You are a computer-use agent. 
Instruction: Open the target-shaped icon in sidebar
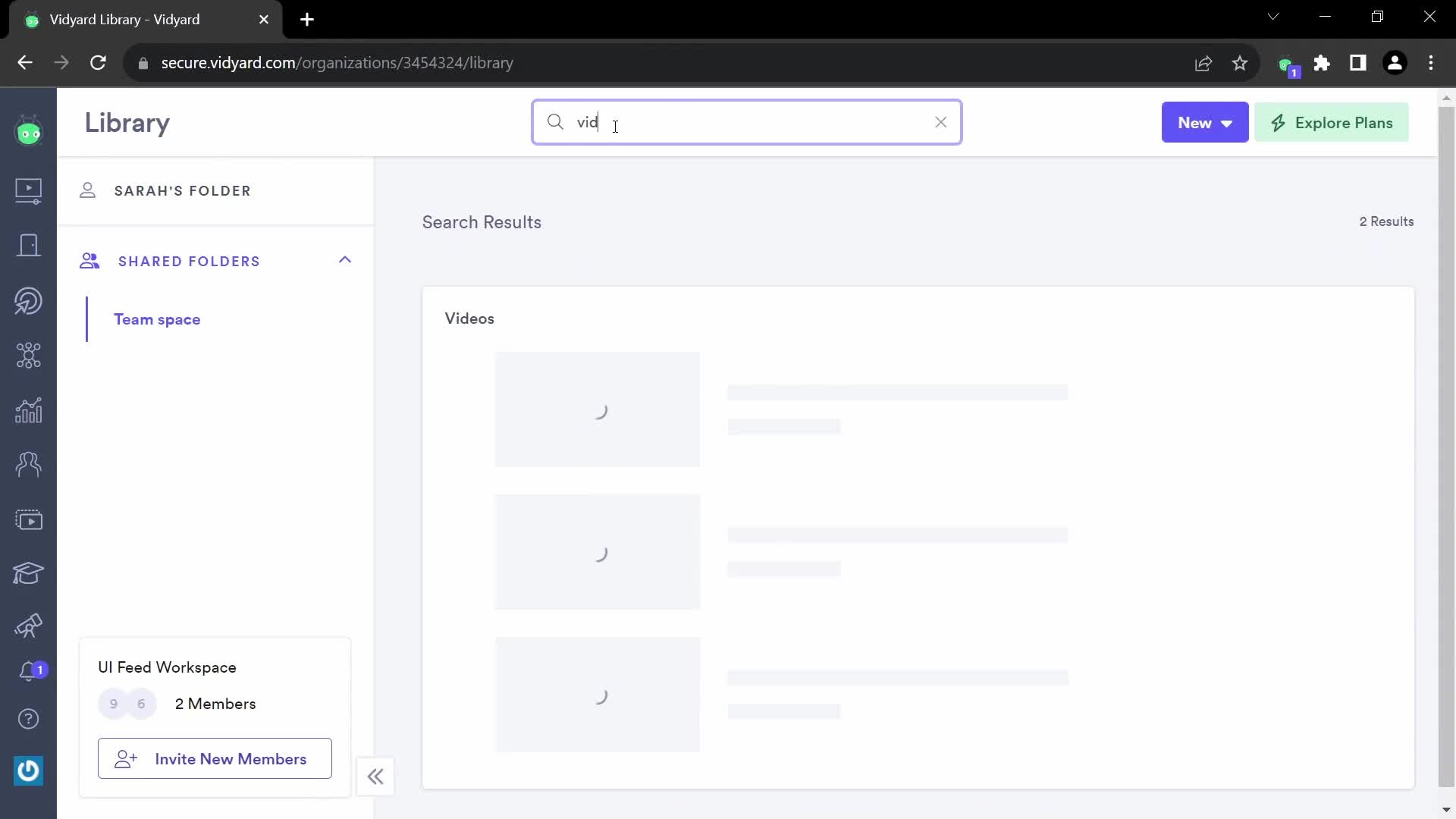(x=29, y=301)
